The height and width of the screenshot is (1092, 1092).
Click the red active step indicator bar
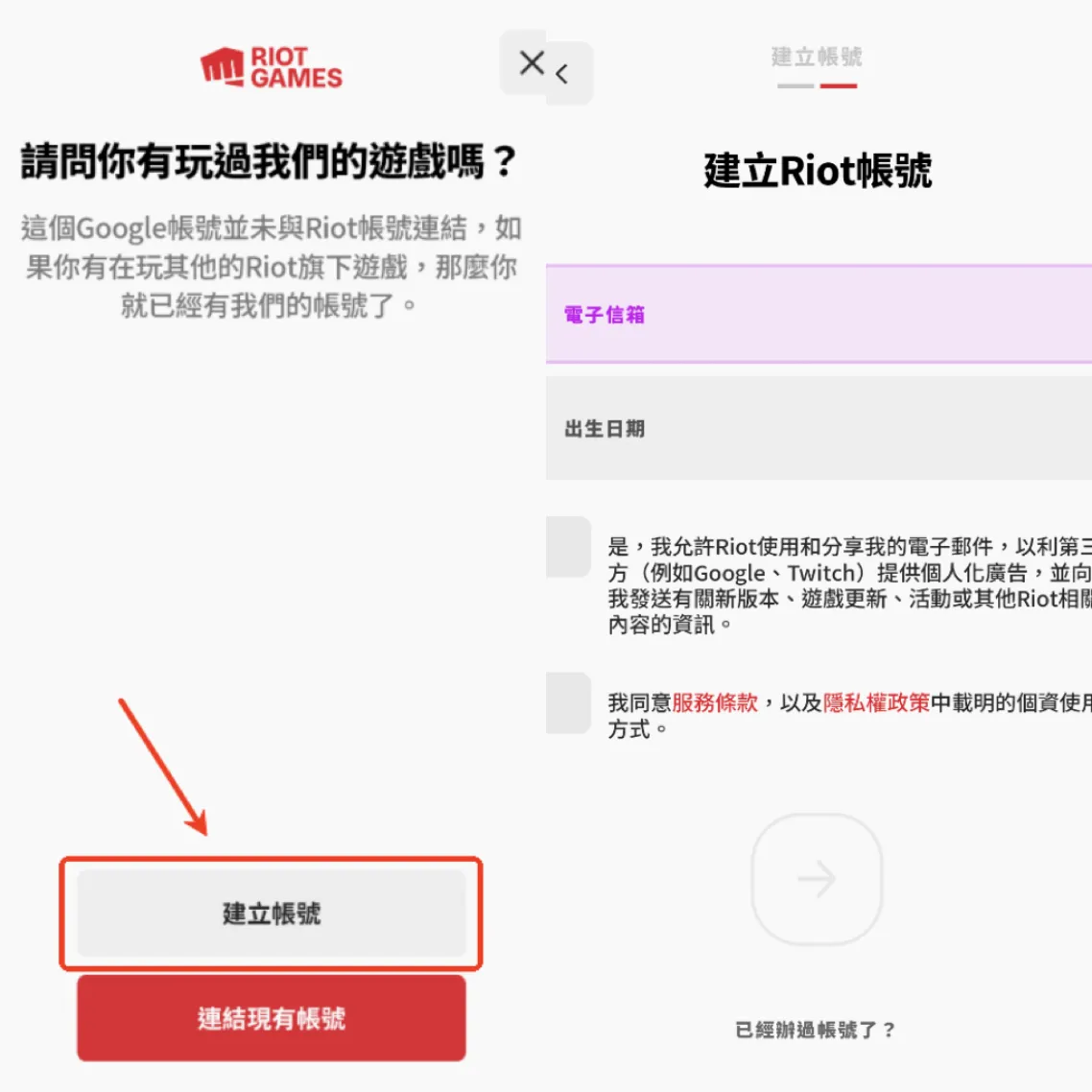click(839, 86)
